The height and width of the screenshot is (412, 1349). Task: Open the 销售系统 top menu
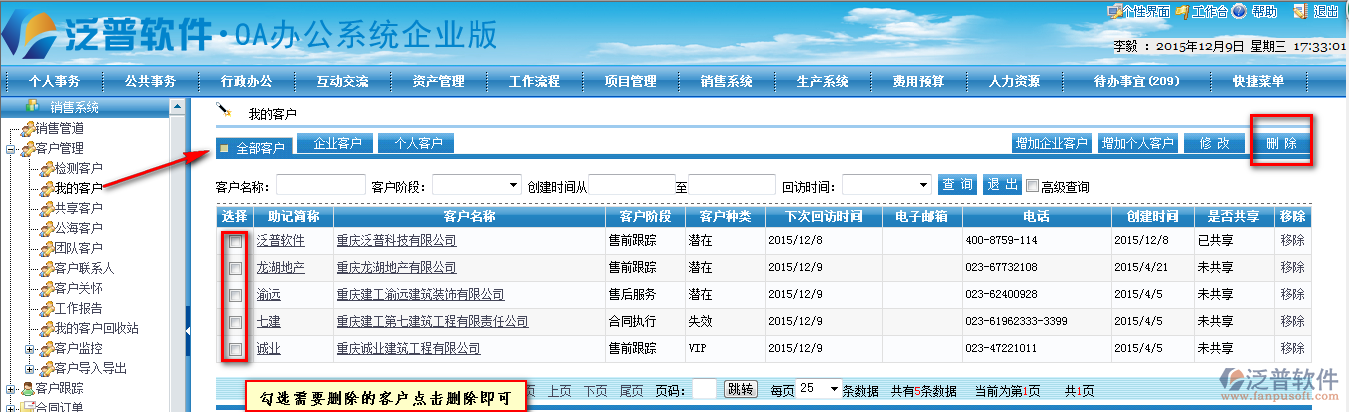point(726,82)
